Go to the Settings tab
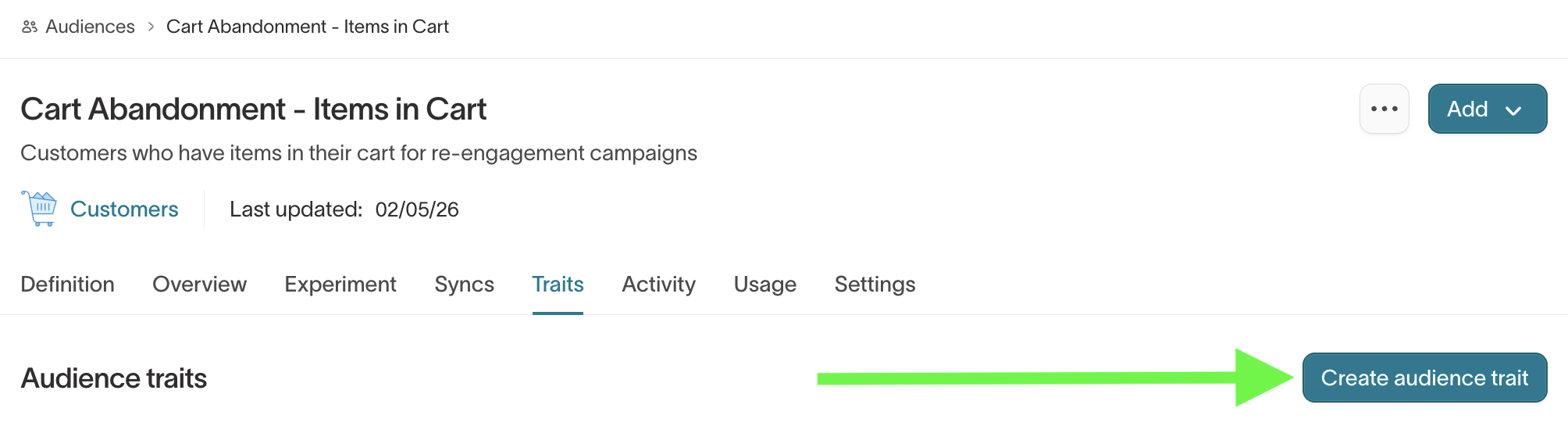The width and height of the screenshot is (1568, 444). click(875, 285)
